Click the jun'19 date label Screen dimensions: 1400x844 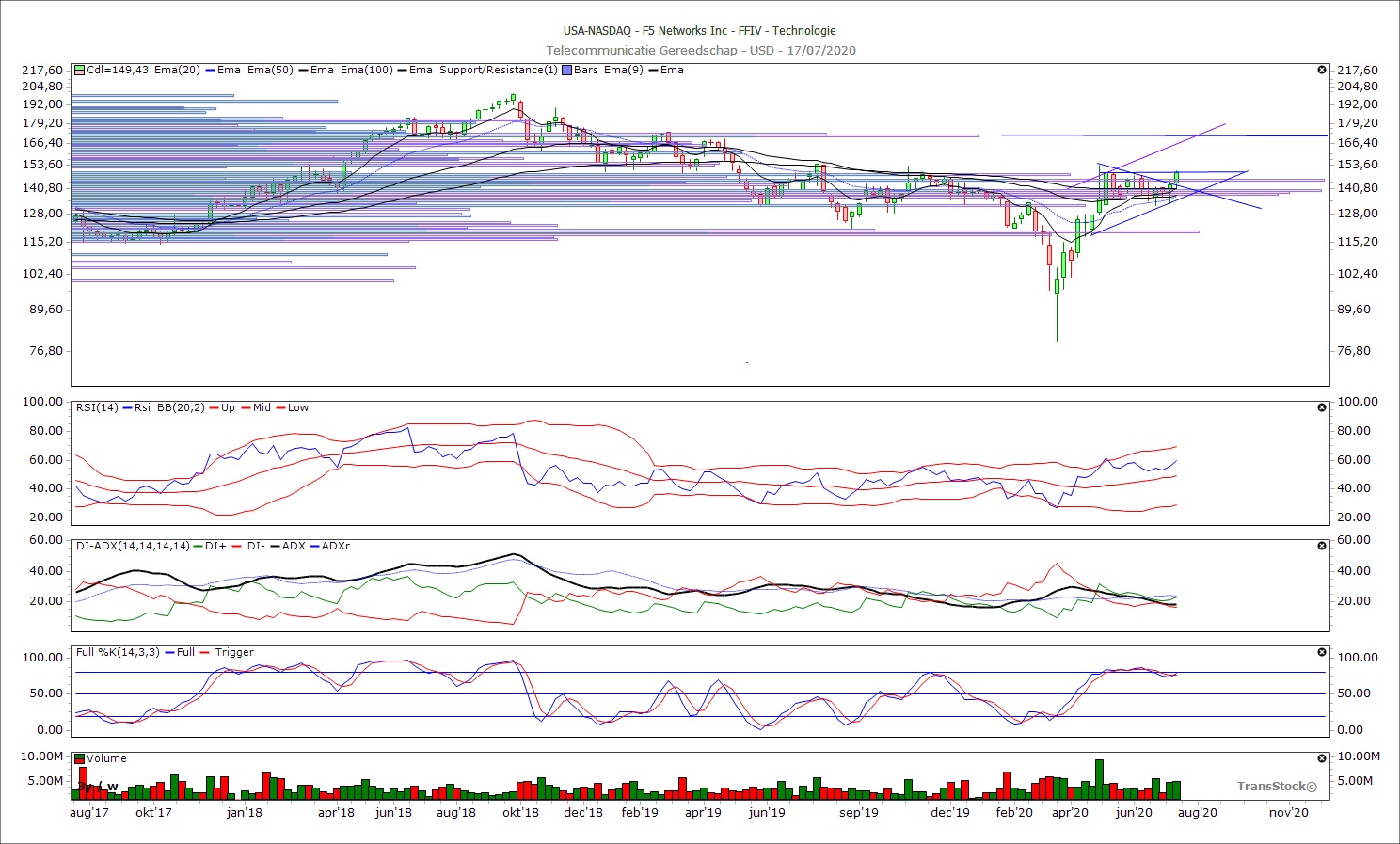pos(767,813)
